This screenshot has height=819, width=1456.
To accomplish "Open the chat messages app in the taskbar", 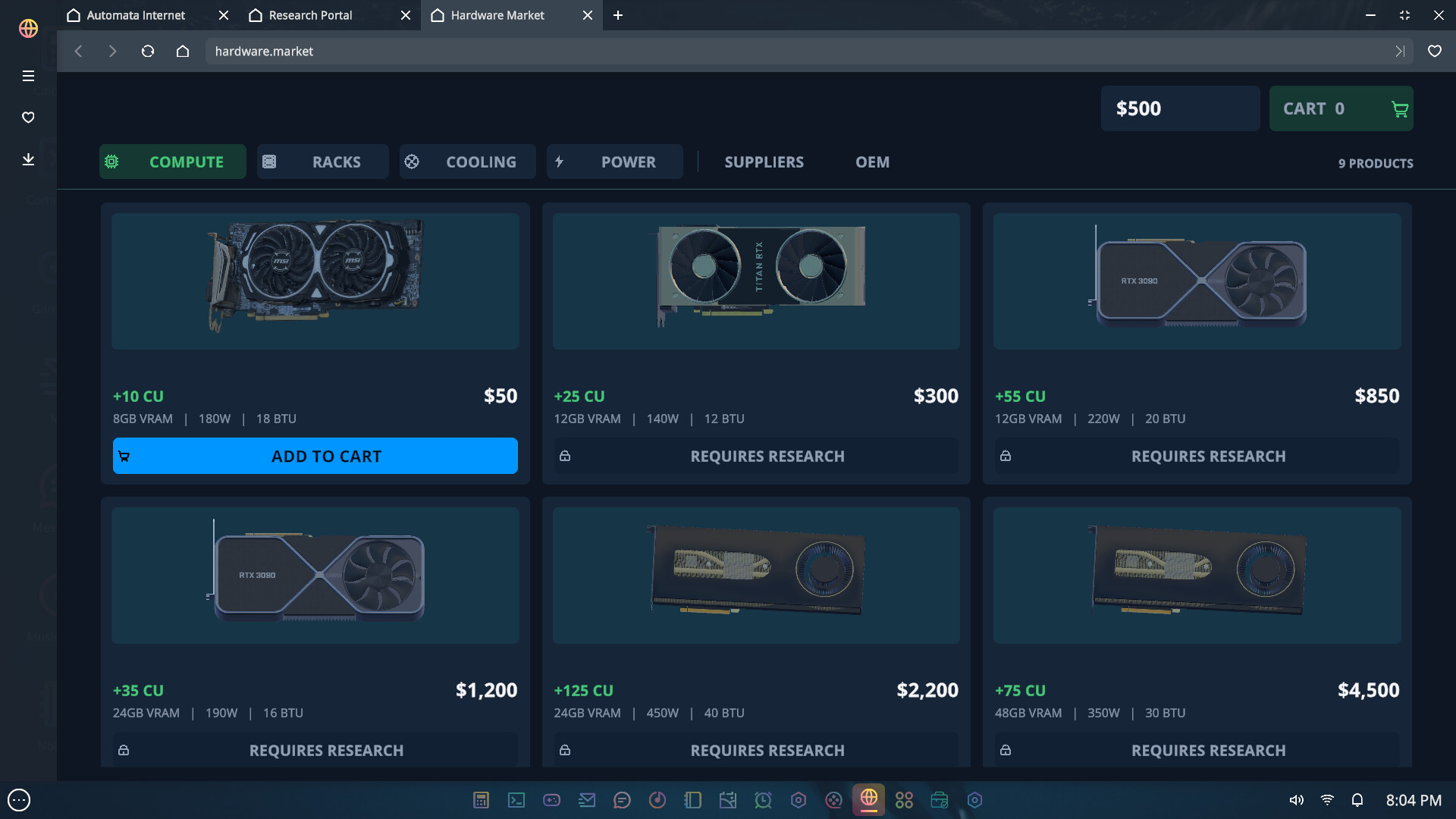I will click(622, 800).
